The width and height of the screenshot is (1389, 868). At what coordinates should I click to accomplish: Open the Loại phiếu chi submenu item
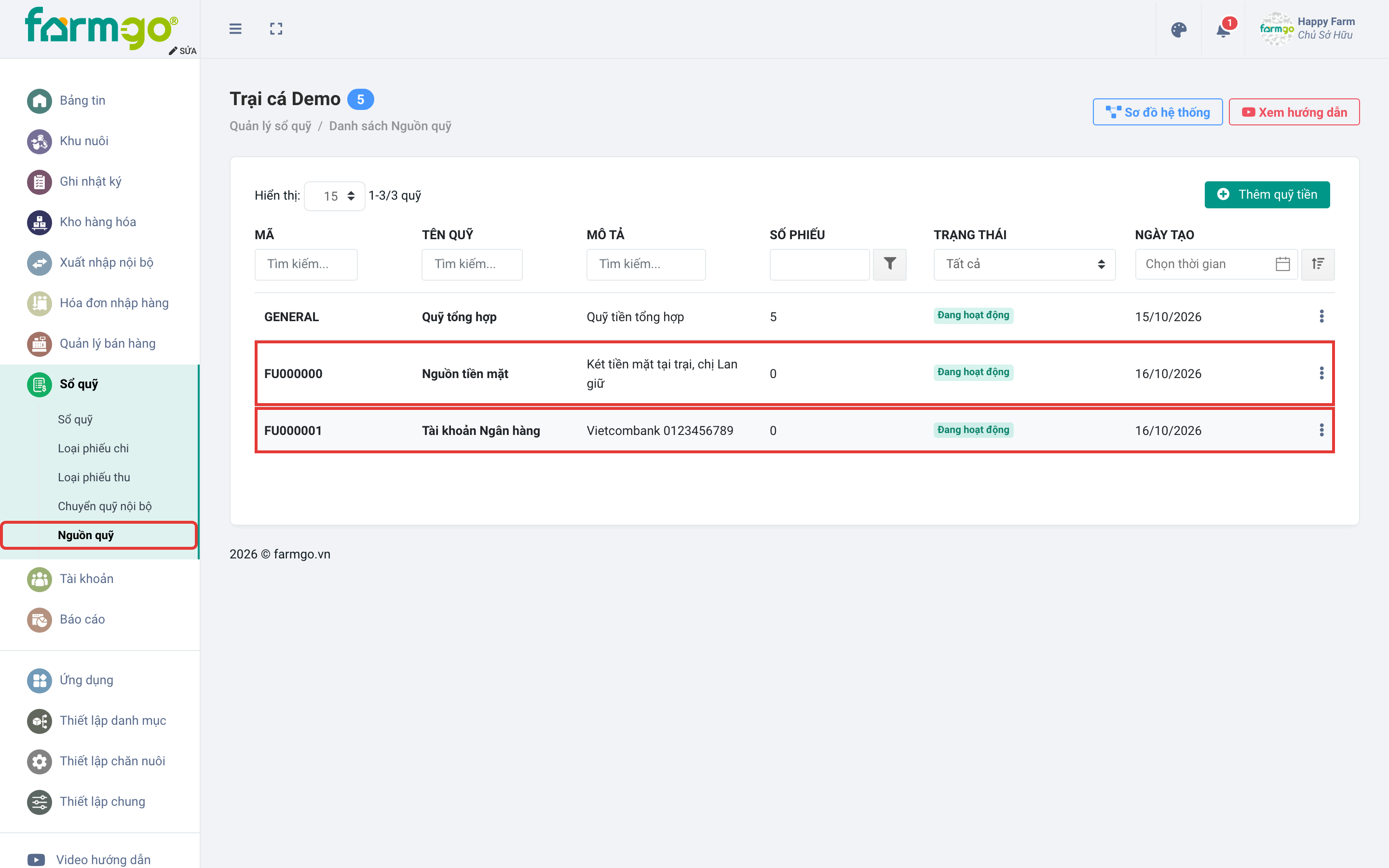93,448
